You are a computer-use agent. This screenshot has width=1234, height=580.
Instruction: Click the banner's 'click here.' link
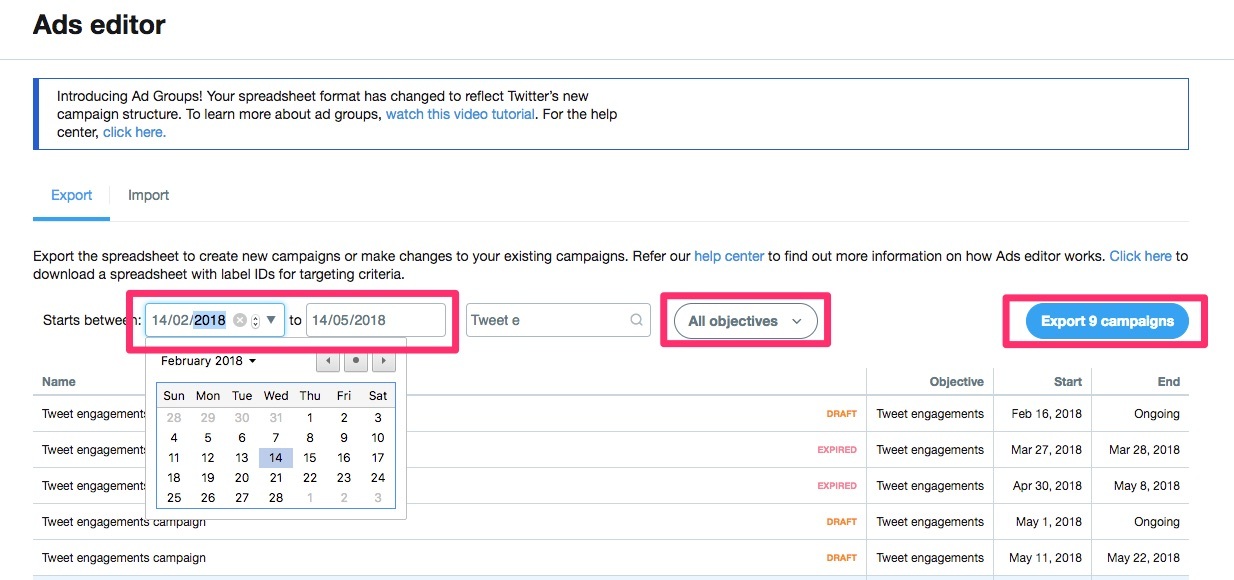[x=134, y=132]
